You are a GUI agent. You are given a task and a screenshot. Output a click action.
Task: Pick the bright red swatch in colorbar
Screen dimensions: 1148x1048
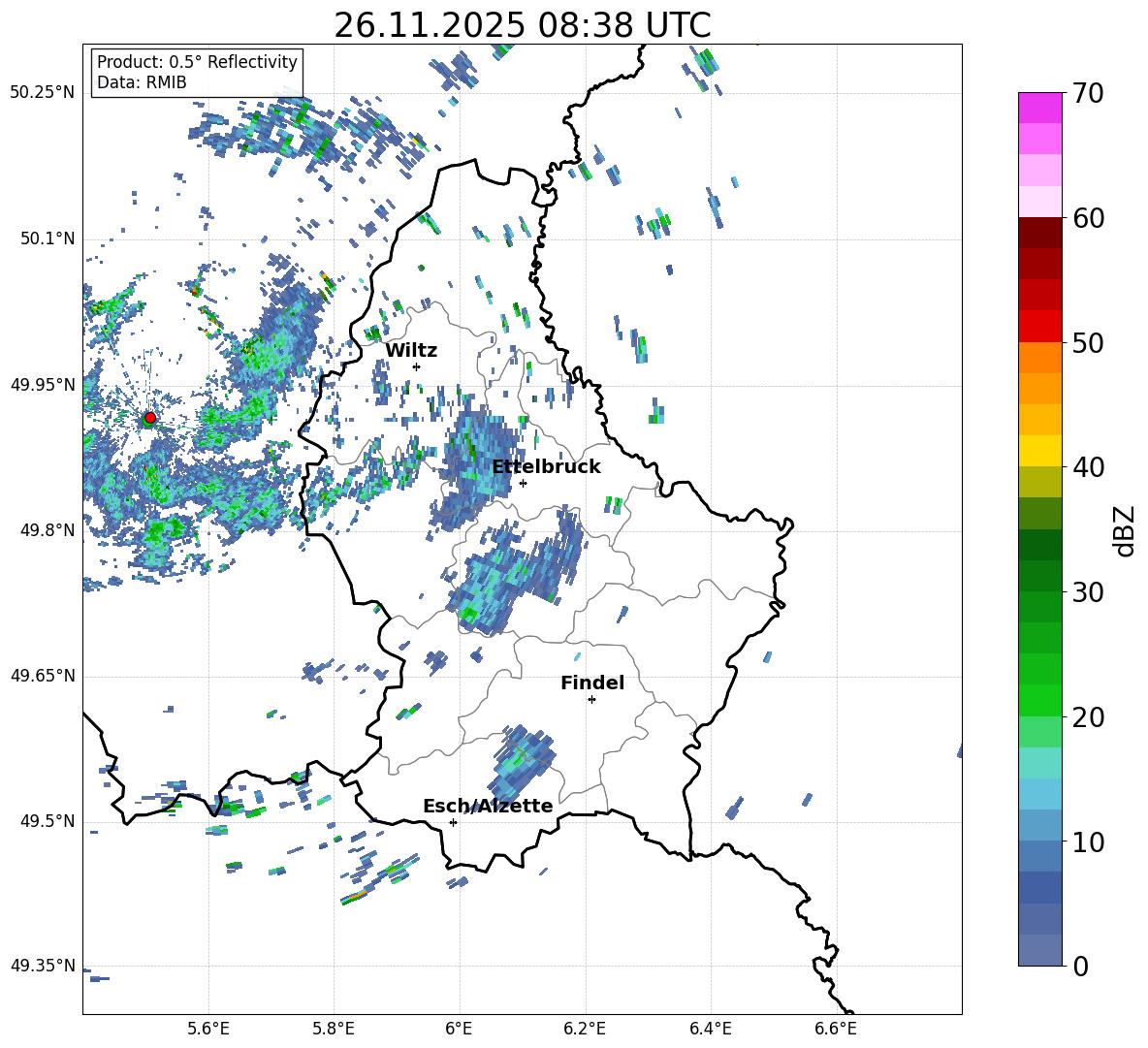tap(1040, 326)
